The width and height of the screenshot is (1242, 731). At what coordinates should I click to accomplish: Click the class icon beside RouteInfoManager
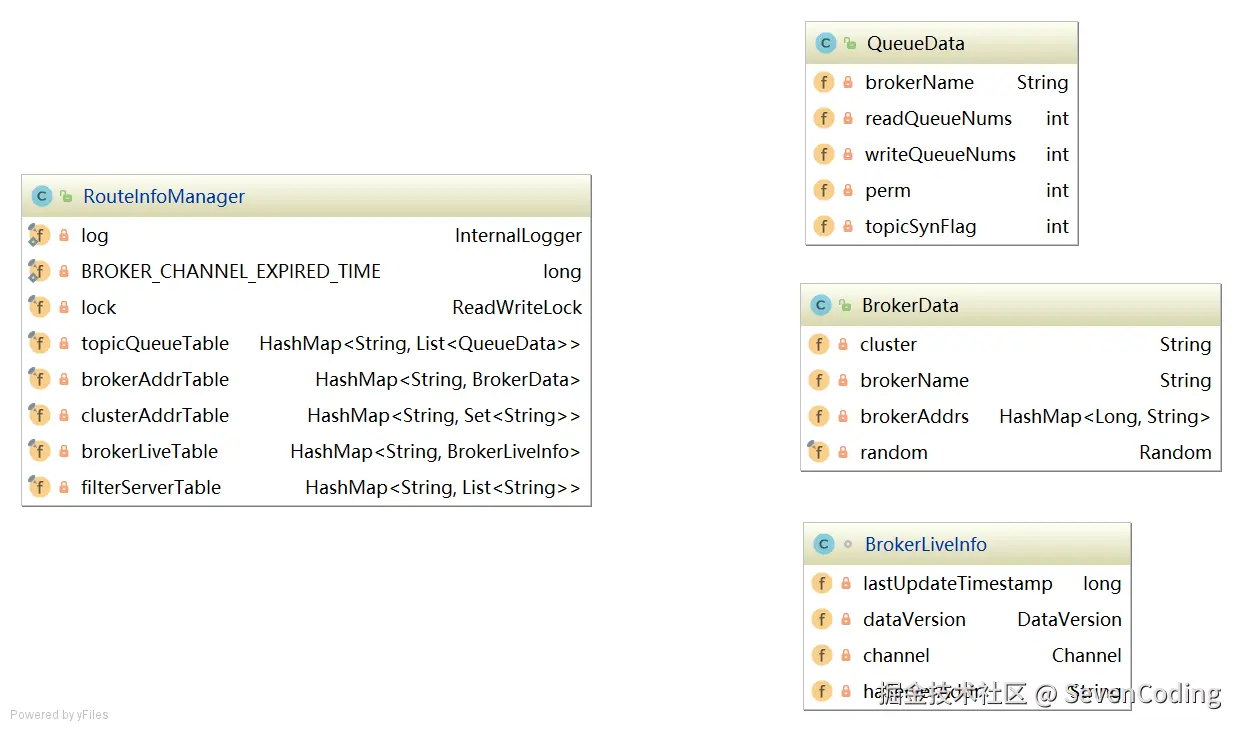[41, 196]
